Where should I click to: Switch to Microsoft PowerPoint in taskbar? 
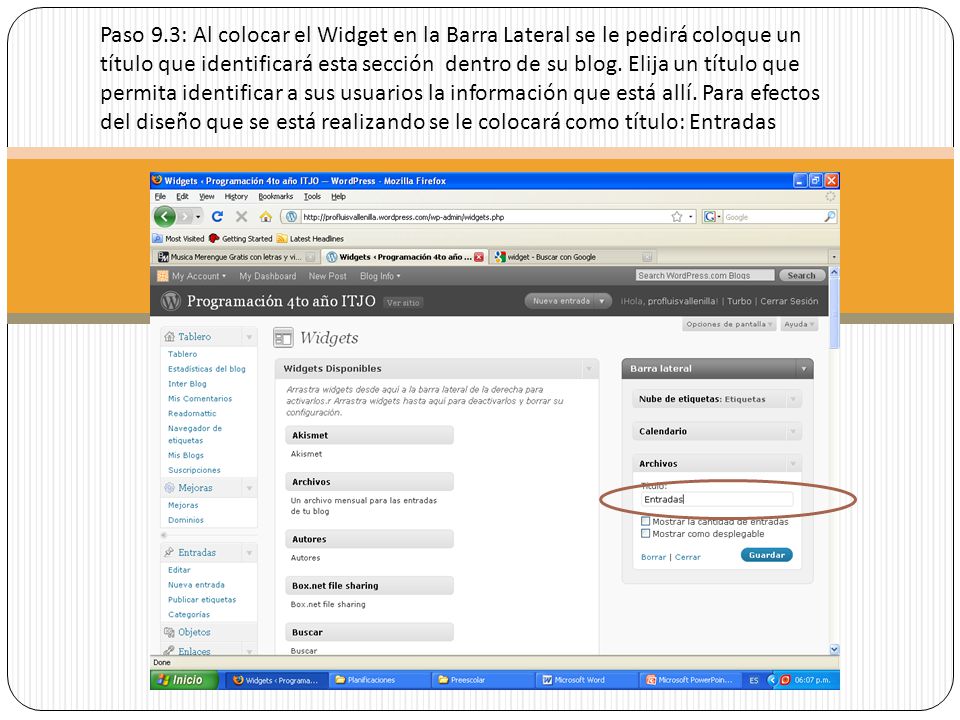pos(689,680)
